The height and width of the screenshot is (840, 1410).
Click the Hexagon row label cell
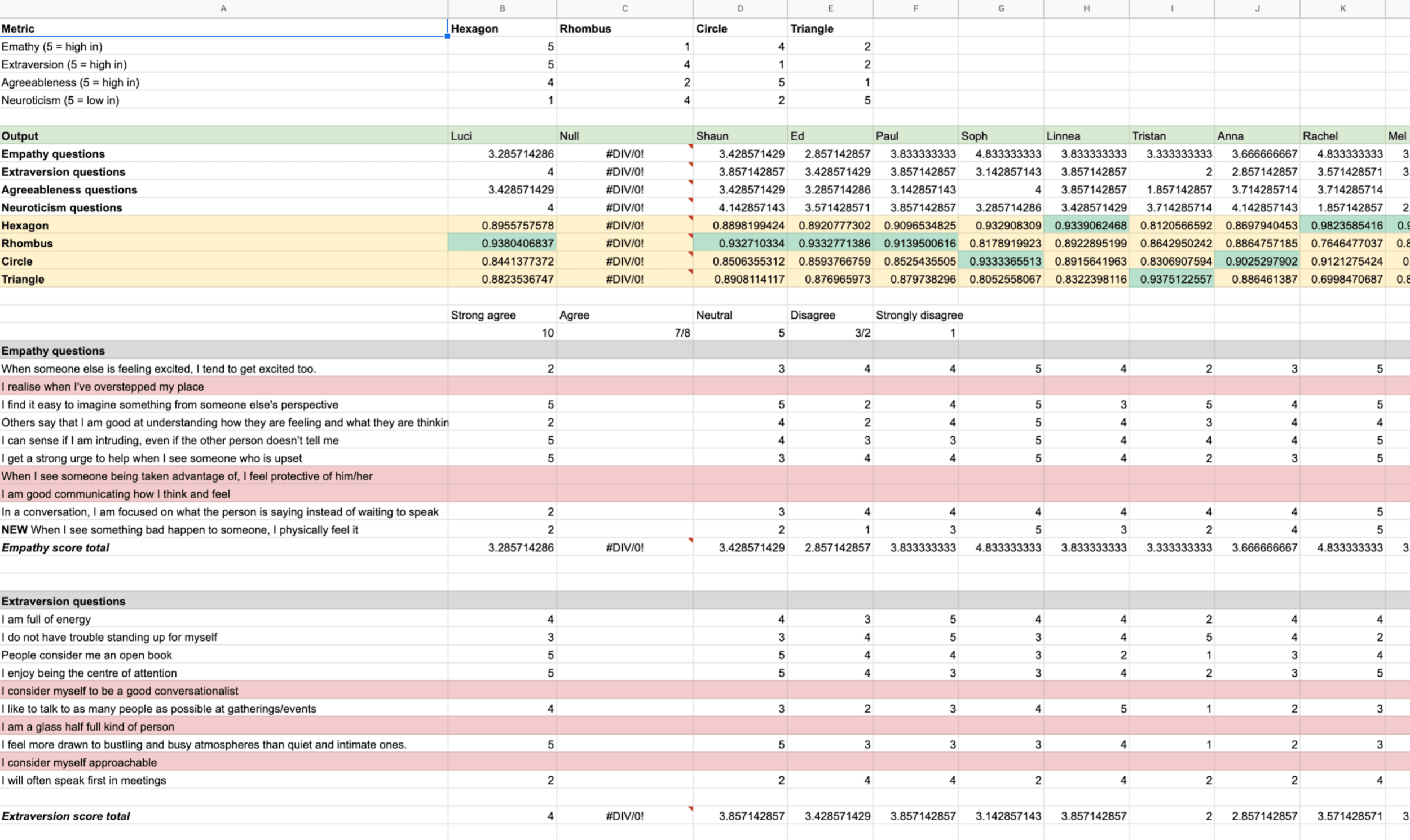(x=25, y=225)
